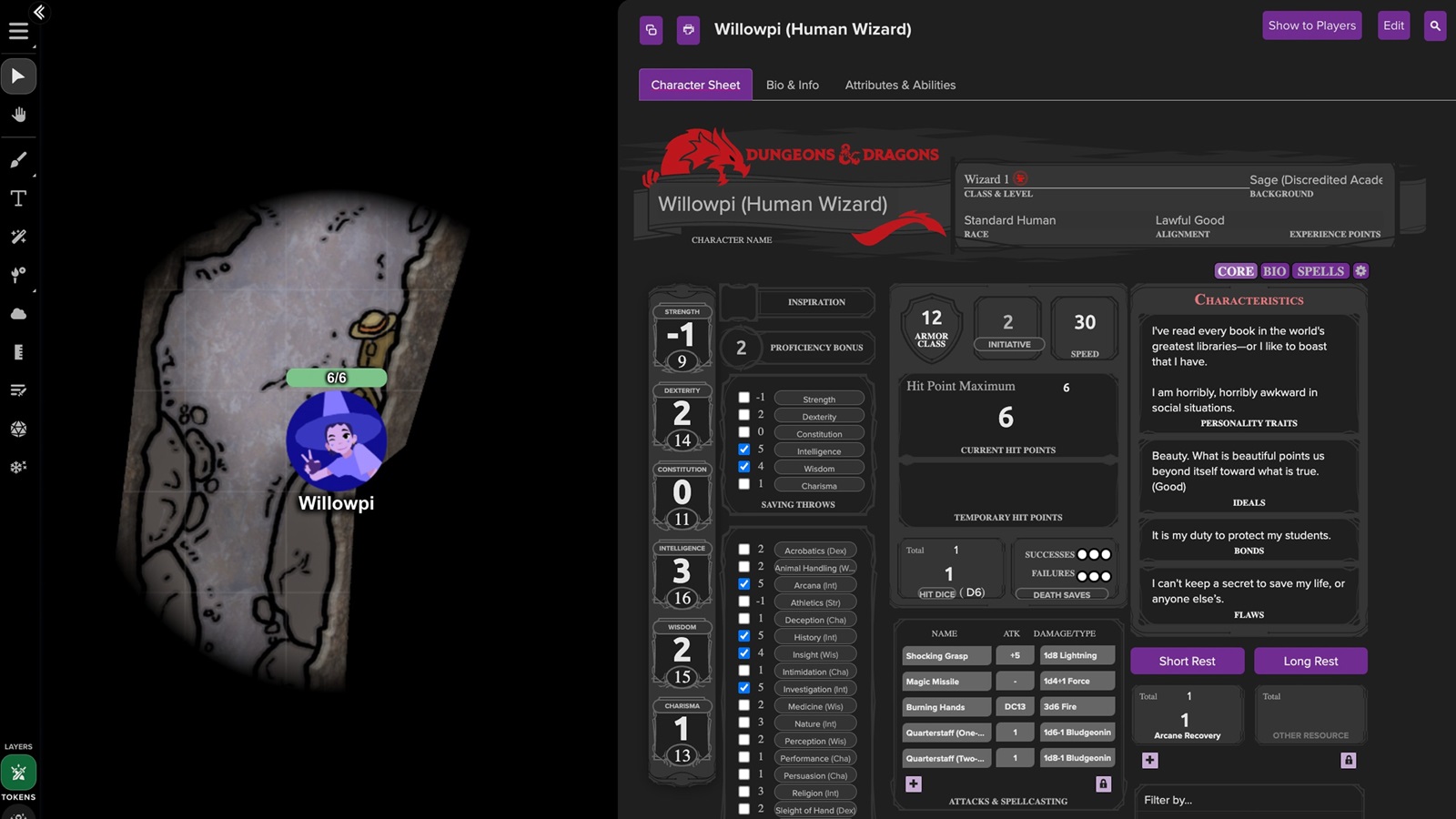The width and height of the screenshot is (1456, 819).
Task: Roll the Persuasion (Cha) skill check
Action: [816, 775]
